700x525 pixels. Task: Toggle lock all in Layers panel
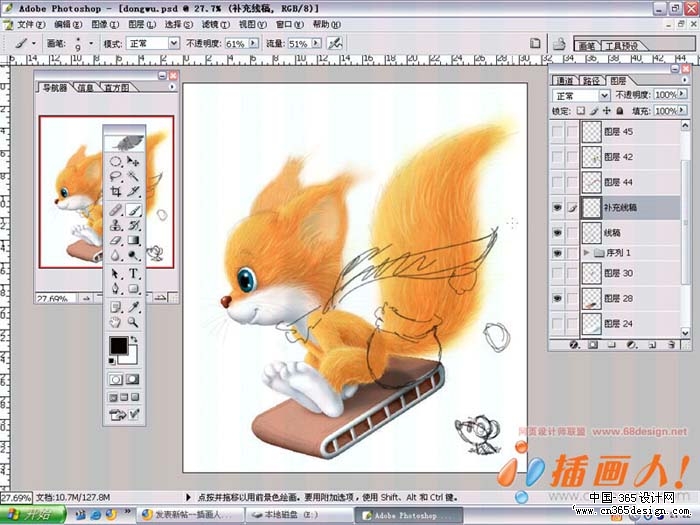click(x=620, y=110)
